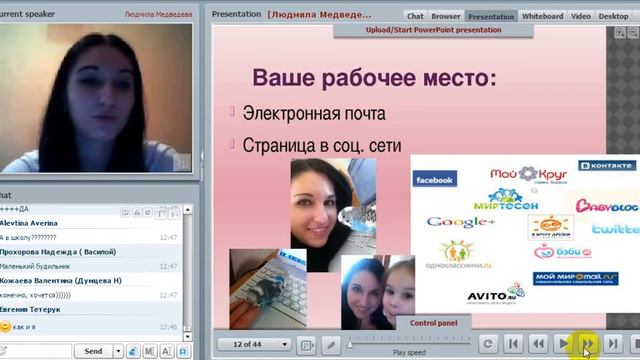Click slide title 'Ваше рабочее место:'
This screenshot has height=360, width=640.
(374, 78)
